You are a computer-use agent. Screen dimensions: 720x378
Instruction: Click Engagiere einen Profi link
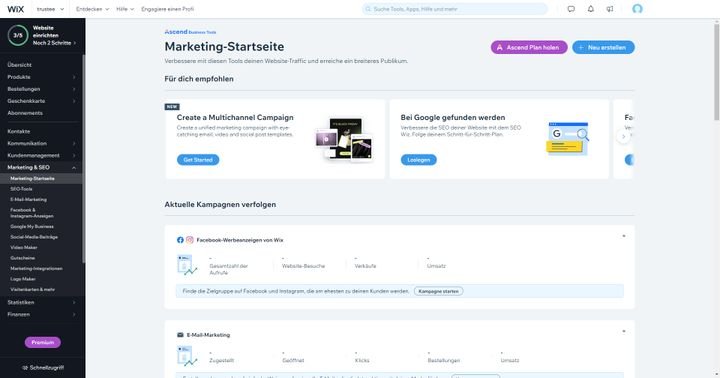coord(168,9)
